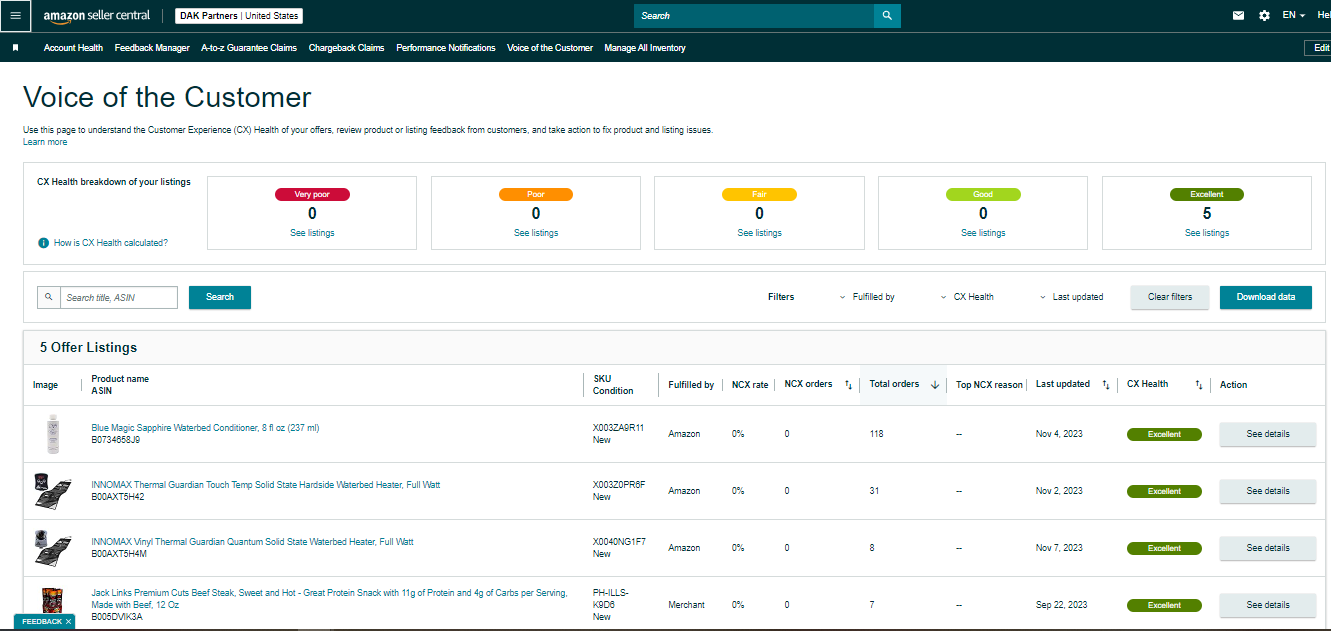Close the Feedback tab with X
1331x631 pixels.
[x=68, y=622]
